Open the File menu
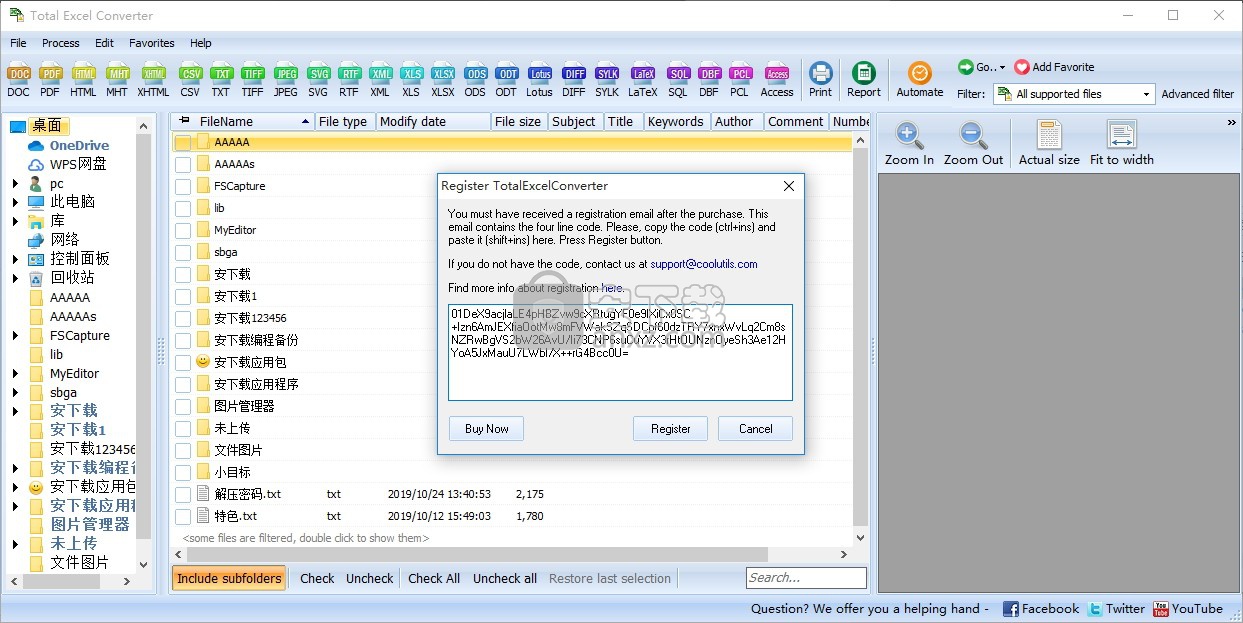 point(19,43)
